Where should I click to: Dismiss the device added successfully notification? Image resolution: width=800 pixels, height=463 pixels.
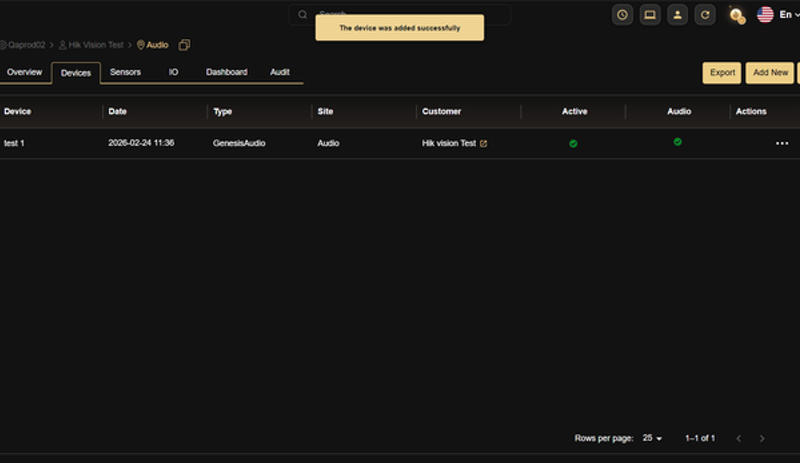coord(399,28)
